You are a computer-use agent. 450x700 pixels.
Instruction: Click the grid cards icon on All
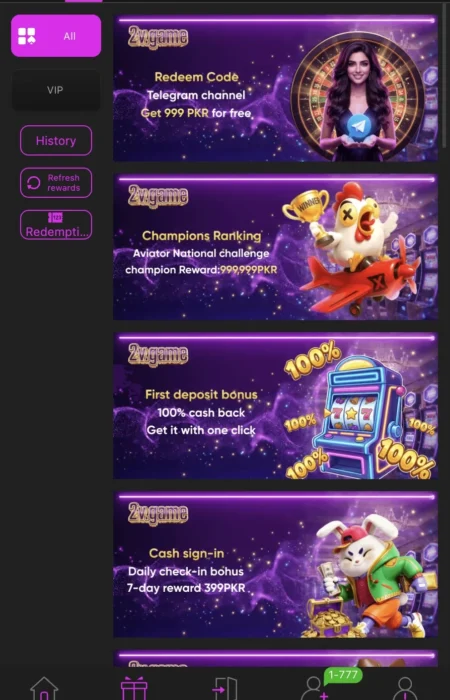(27, 36)
